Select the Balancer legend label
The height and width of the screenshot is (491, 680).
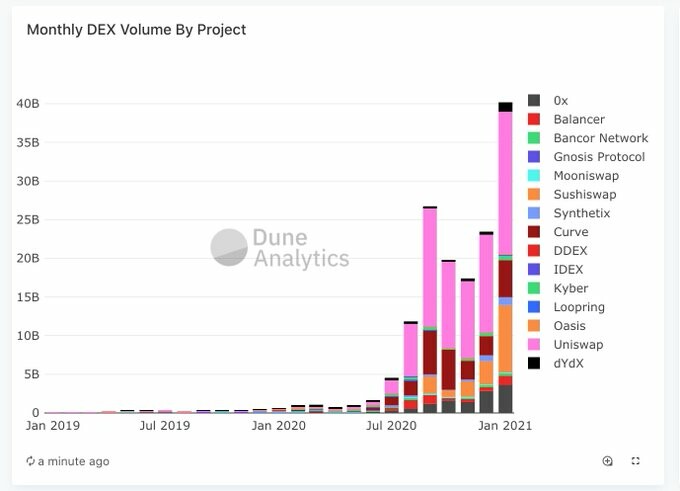point(579,119)
